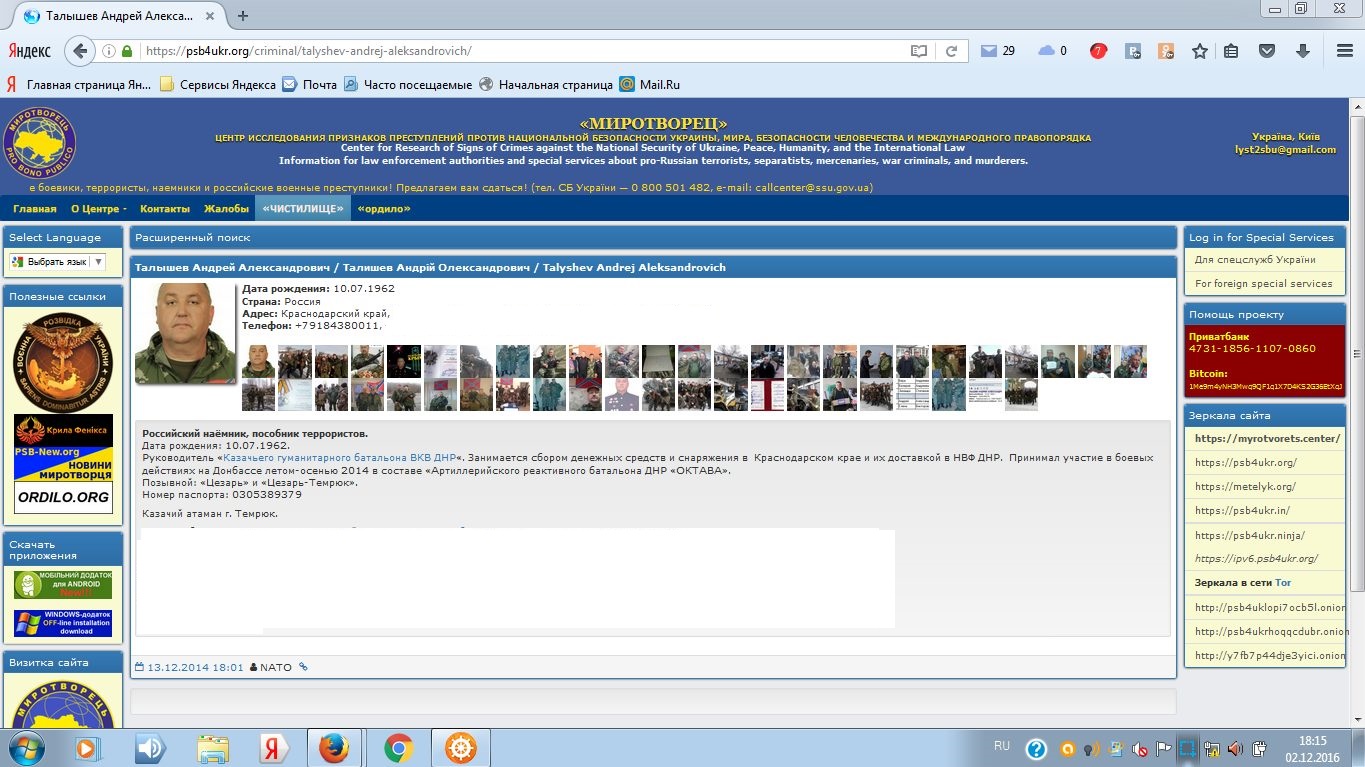1365x767 pixels.
Task: Click For foreign special services link
Action: click(x=1263, y=284)
